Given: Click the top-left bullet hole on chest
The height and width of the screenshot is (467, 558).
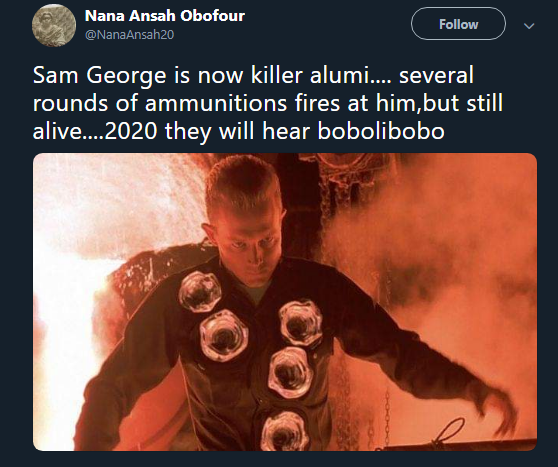Looking at the screenshot, I should click(200, 292).
